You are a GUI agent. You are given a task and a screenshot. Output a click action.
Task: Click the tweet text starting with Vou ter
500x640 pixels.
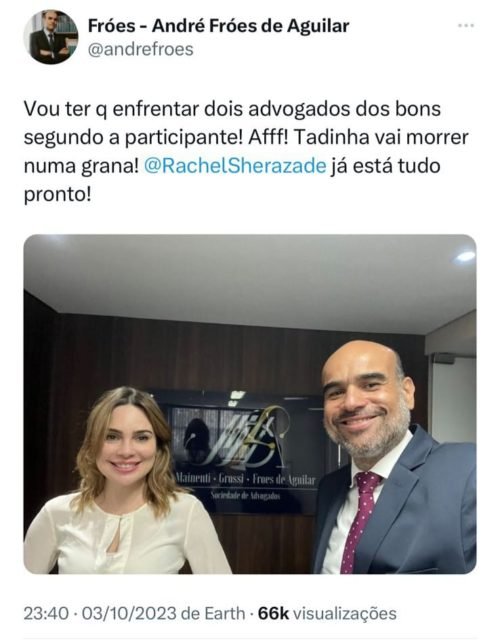(246, 152)
